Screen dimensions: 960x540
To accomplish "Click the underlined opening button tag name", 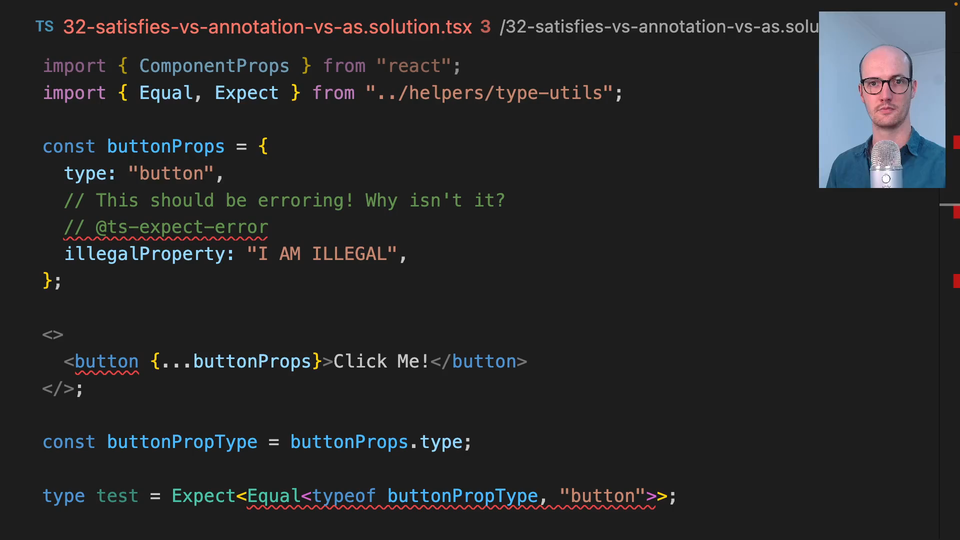I will click(x=107, y=362).
